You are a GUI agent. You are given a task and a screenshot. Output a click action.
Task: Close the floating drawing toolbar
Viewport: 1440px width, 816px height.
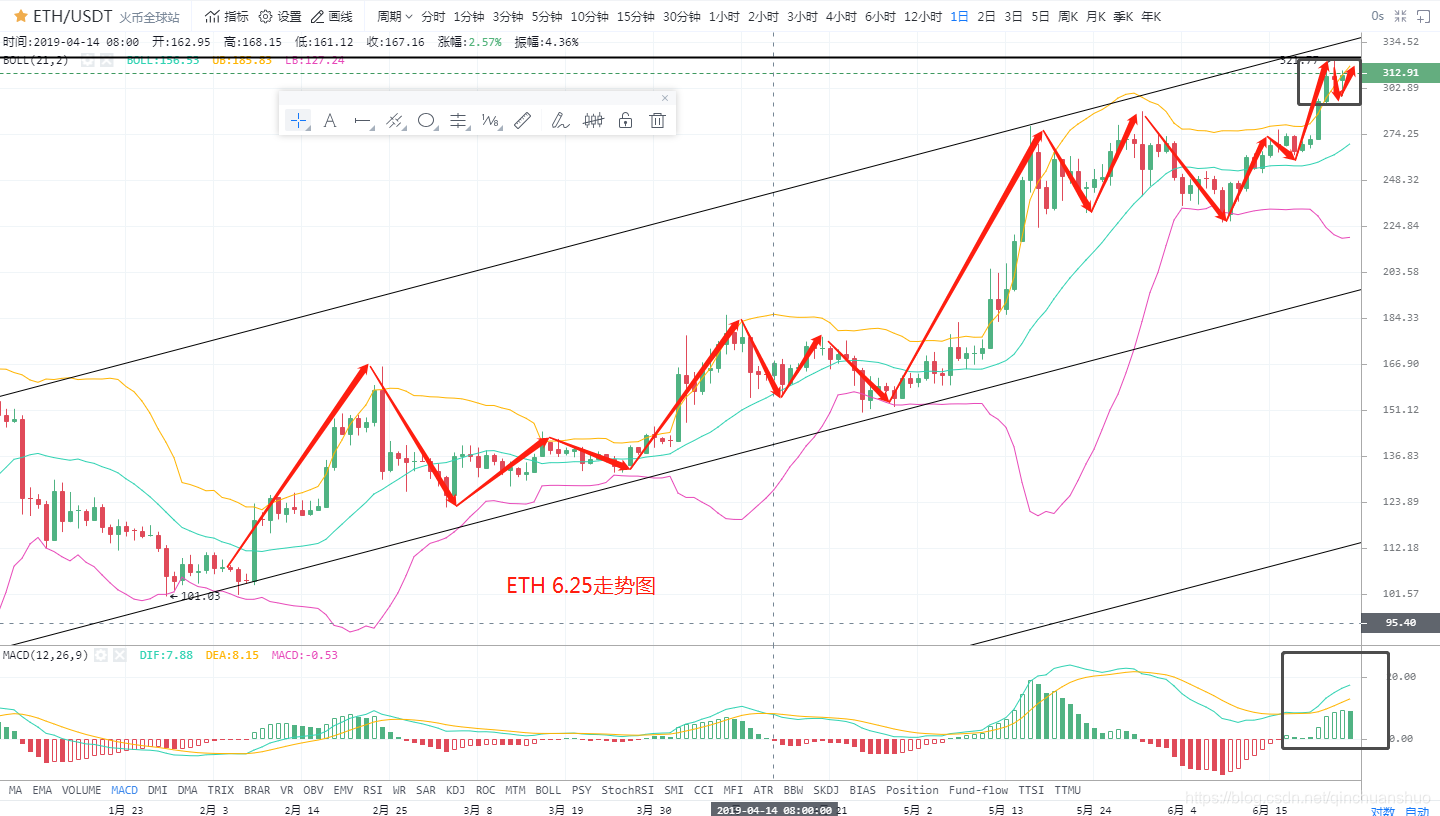pyautogui.click(x=665, y=97)
